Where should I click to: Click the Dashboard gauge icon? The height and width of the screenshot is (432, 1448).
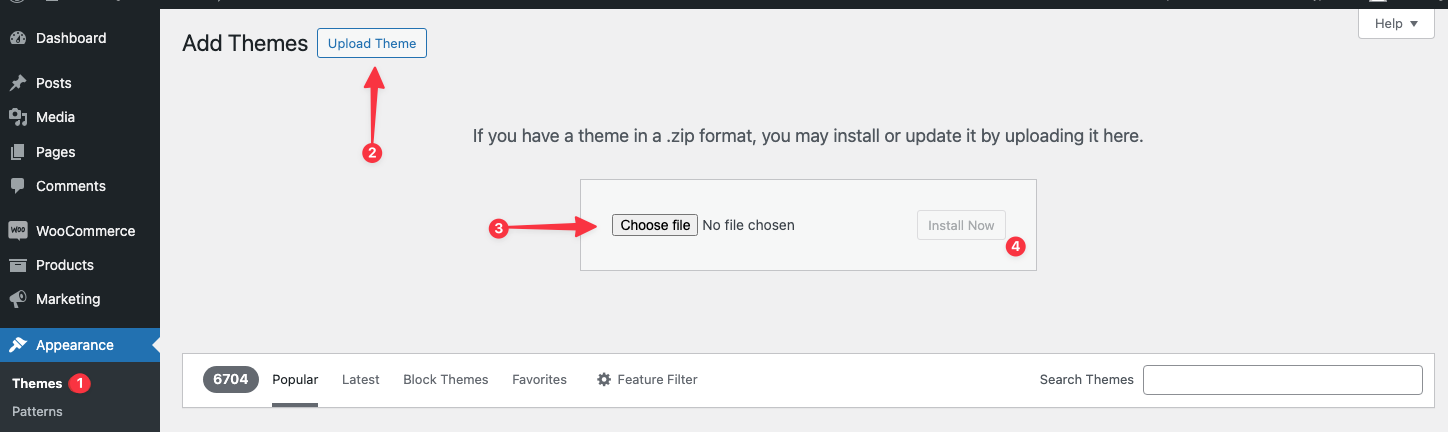[x=18, y=38]
